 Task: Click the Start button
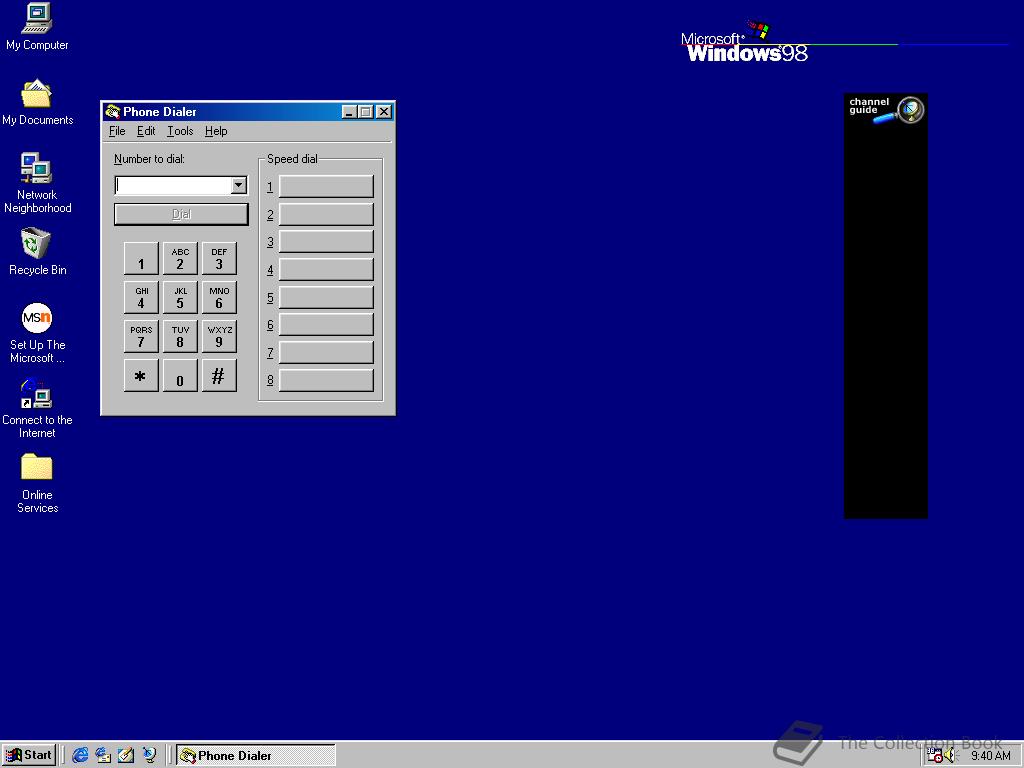[29, 755]
